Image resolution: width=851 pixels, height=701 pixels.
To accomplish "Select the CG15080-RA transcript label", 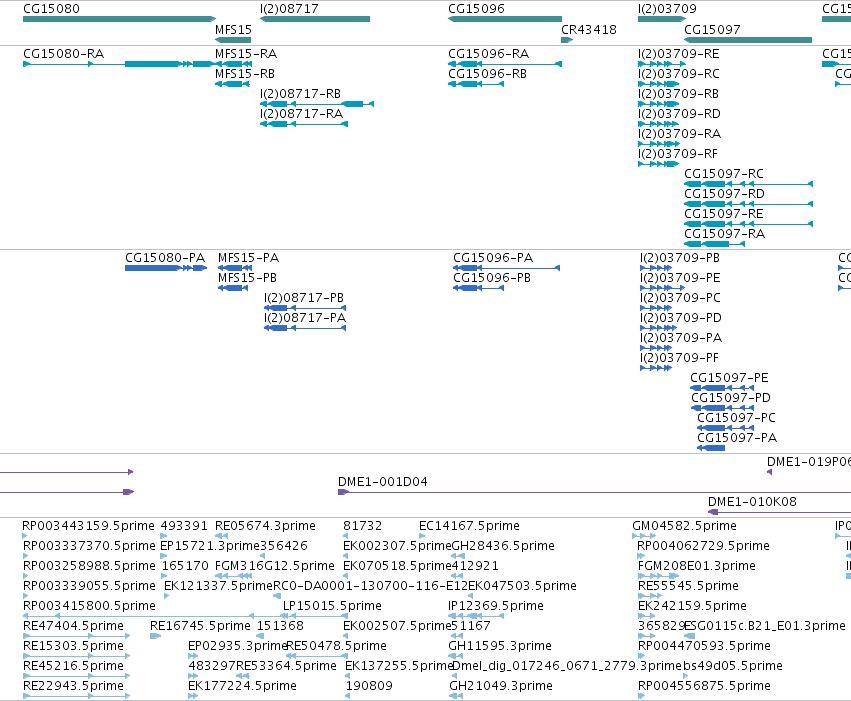I will [63, 54].
